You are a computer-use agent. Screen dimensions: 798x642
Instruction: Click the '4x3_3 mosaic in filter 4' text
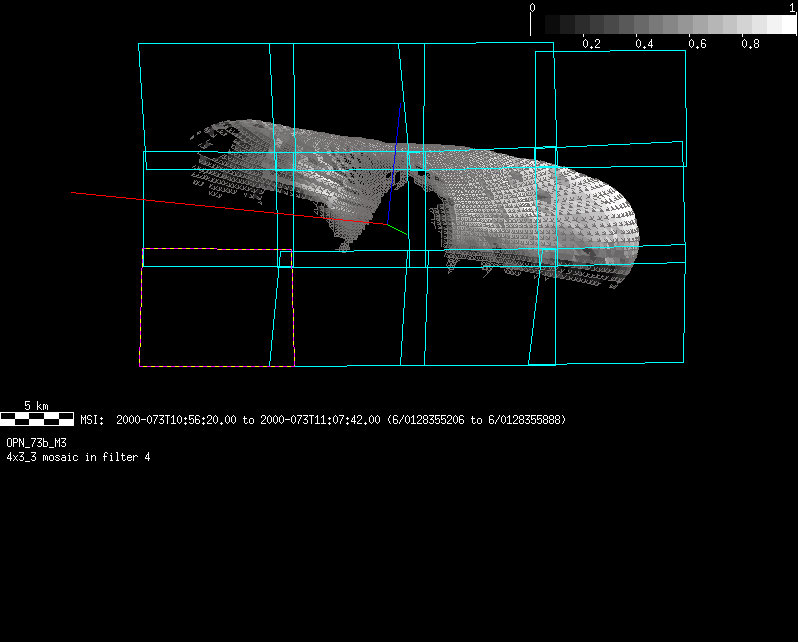(x=78, y=457)
